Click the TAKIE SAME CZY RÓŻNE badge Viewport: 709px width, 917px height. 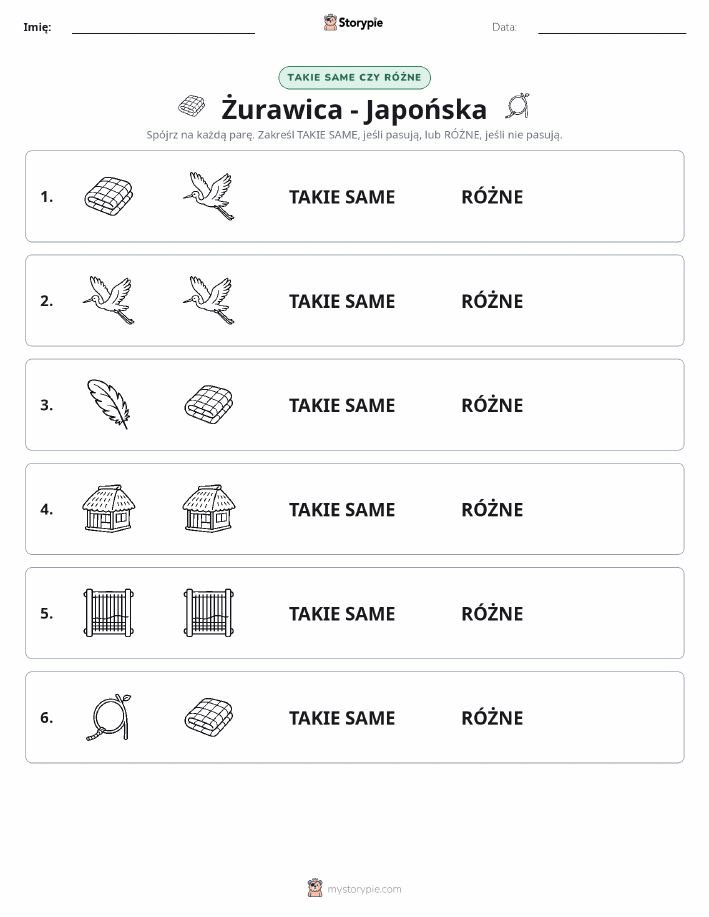point(354,78)
